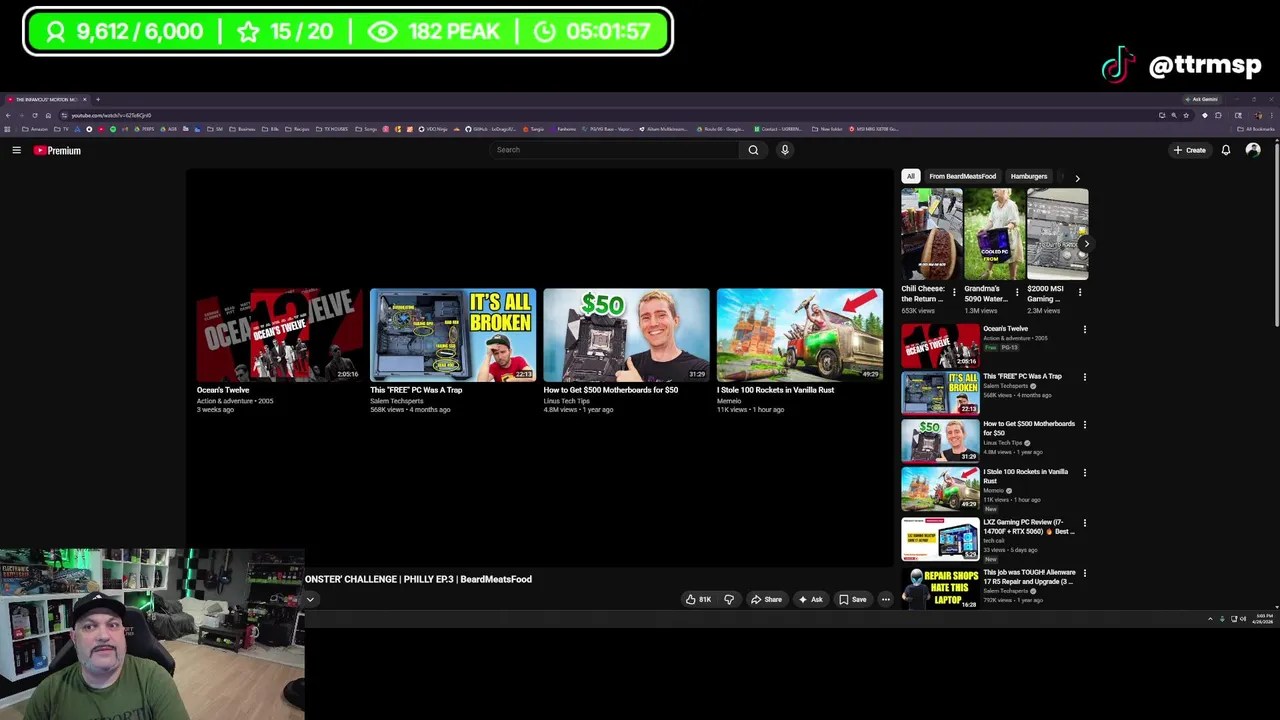Open options for 'LXZ Gaming PC Review' video
Image resolution: width=1280 pixels, height=720 pixels.
click(1085, 522)
